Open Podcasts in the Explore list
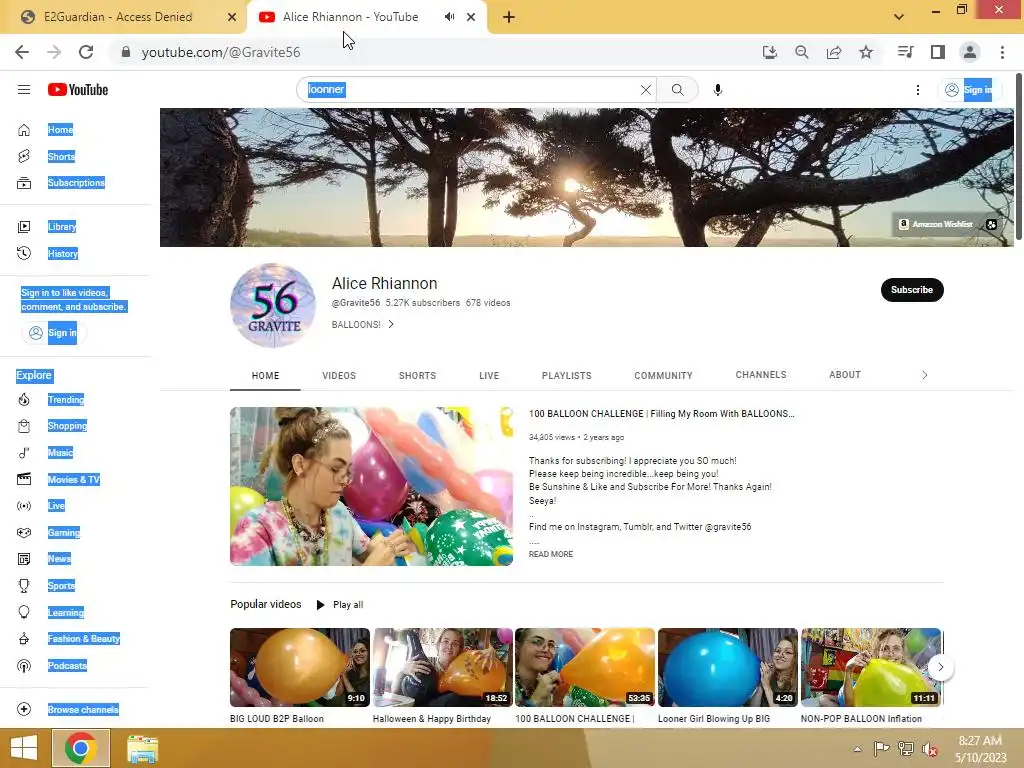The height and width of the screenshot is (768, 1024). pos(67,665)
